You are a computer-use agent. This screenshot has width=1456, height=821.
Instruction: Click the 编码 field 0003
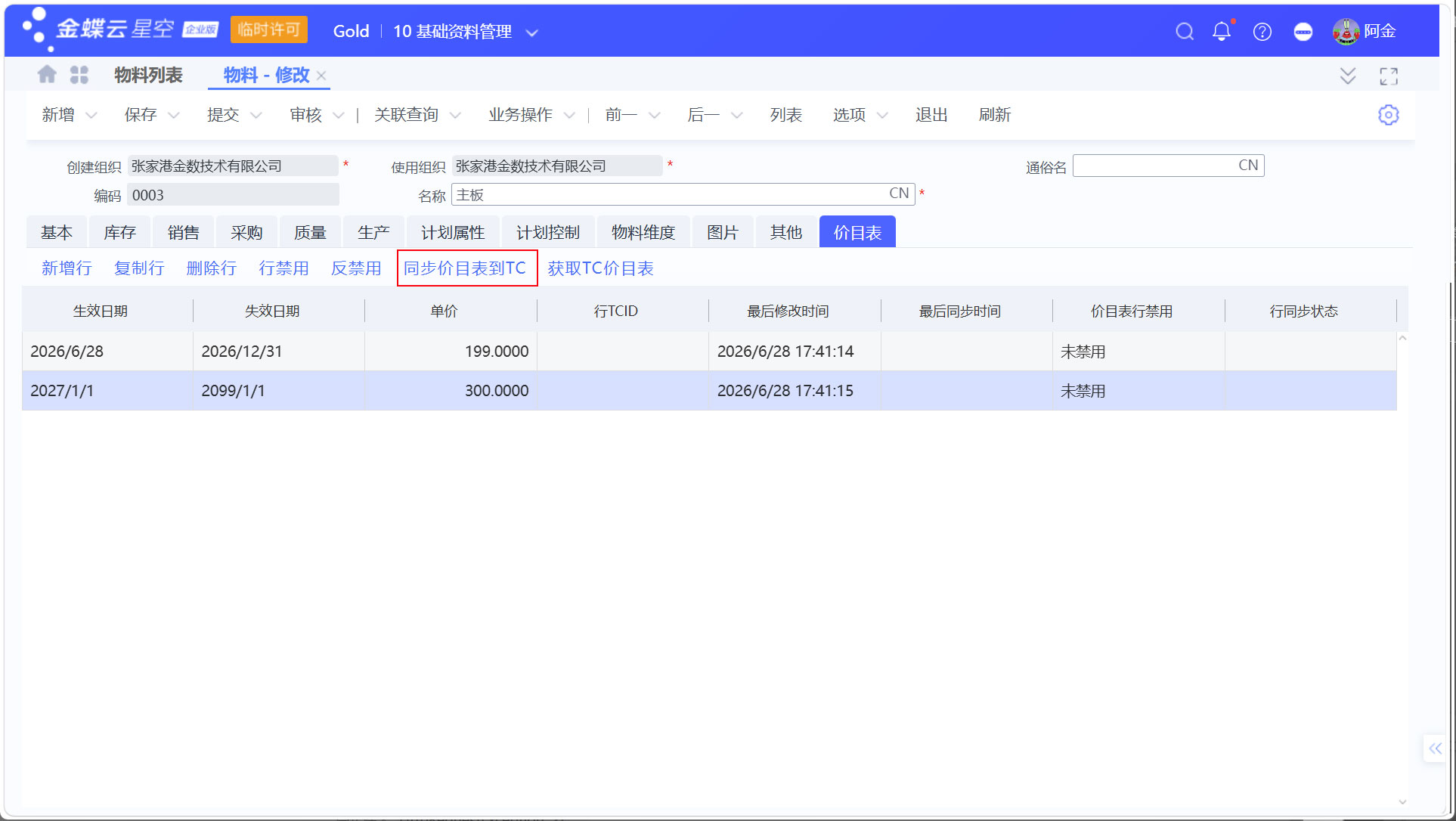coord(233,195)
